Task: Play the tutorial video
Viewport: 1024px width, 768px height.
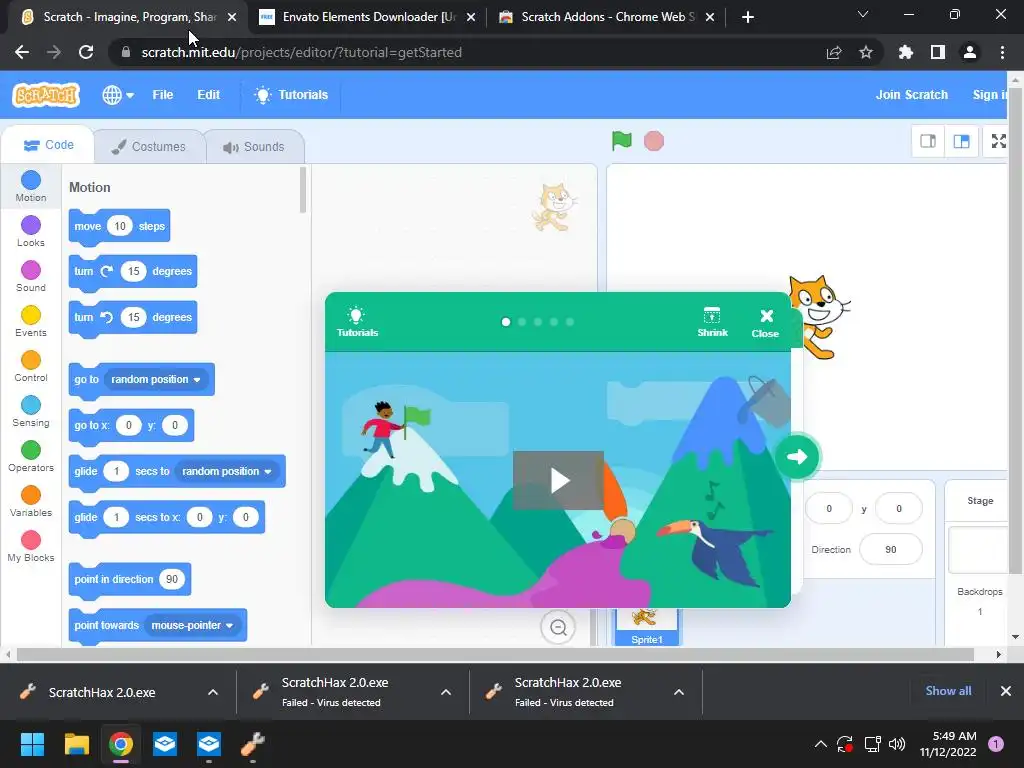Action: click(558, 481)
